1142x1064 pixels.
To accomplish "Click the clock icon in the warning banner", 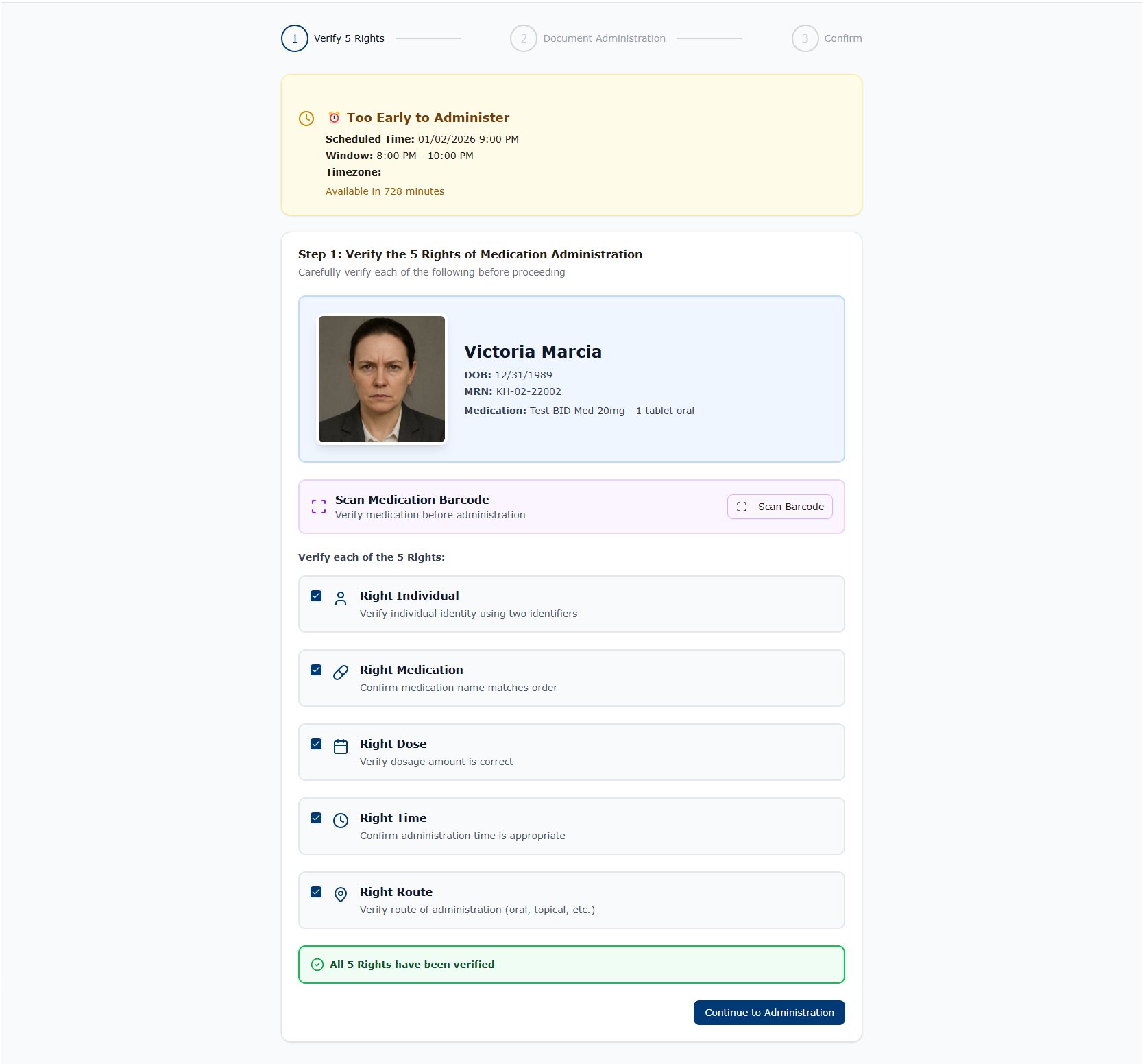I will [306, 118].
